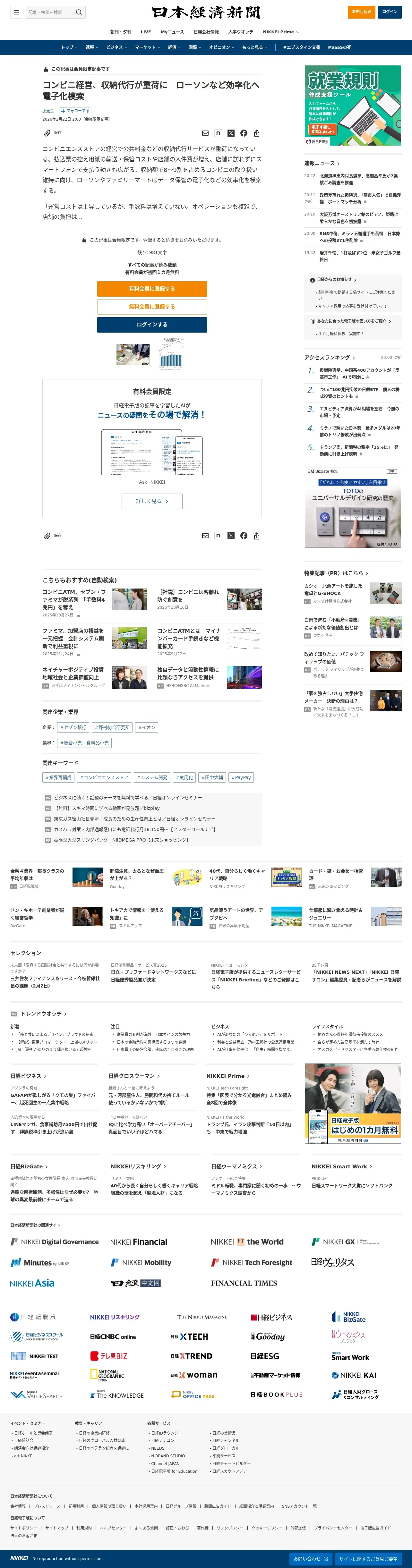Expand the NIKKEI Prime menu
412x1568 pixels.
click(281, 32)
